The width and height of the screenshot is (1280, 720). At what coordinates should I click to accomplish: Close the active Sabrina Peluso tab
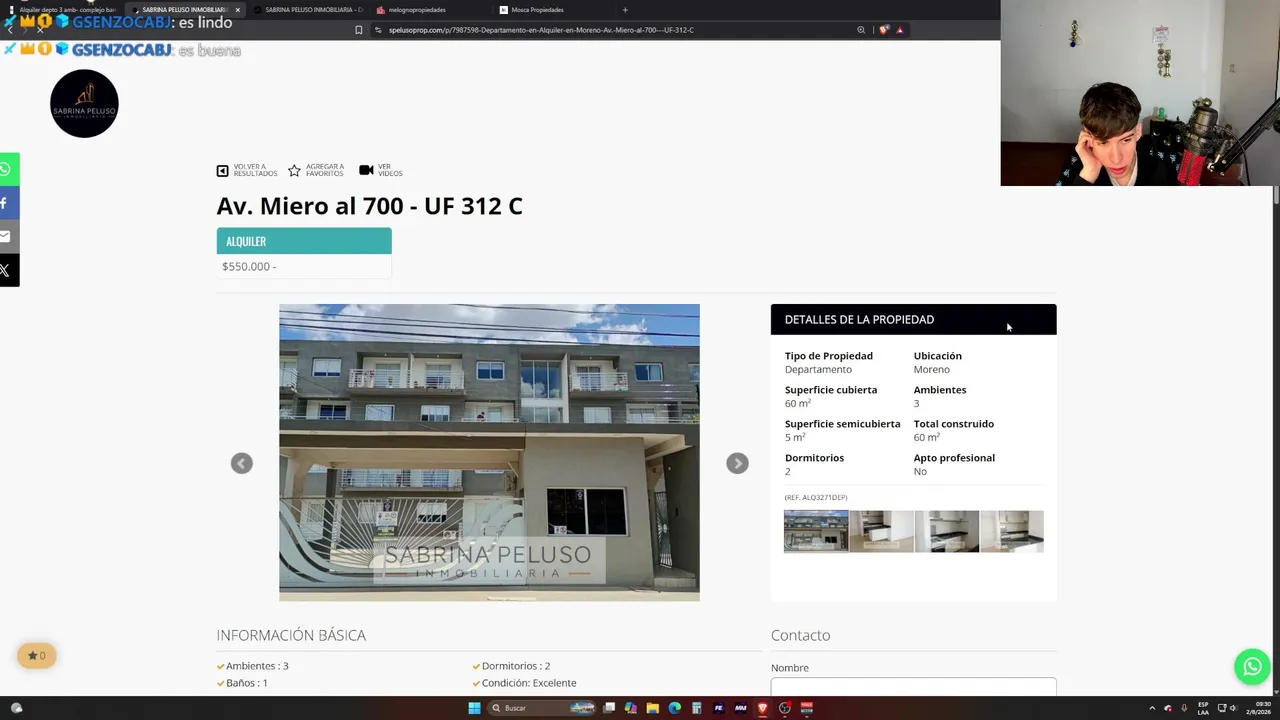click(237, 10)
